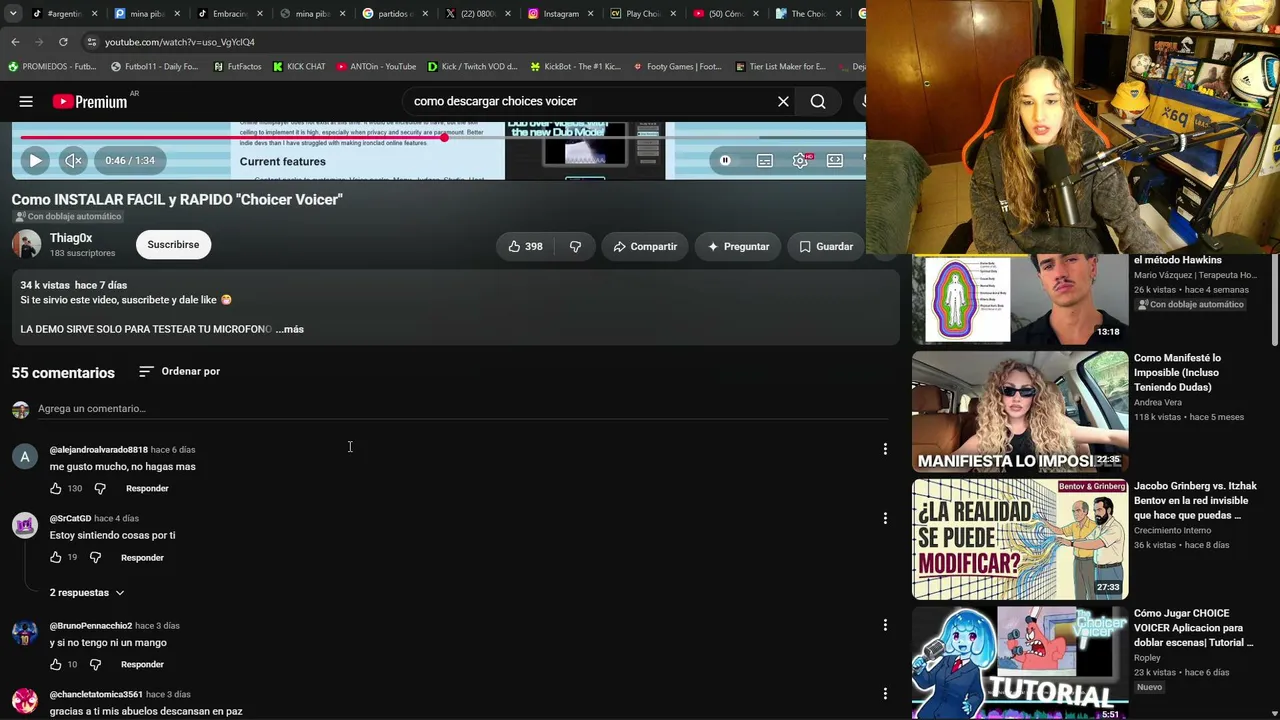Dislike the comment by @BrunoPennacchio2
The image size is (1280, 720).
(95, 664)
